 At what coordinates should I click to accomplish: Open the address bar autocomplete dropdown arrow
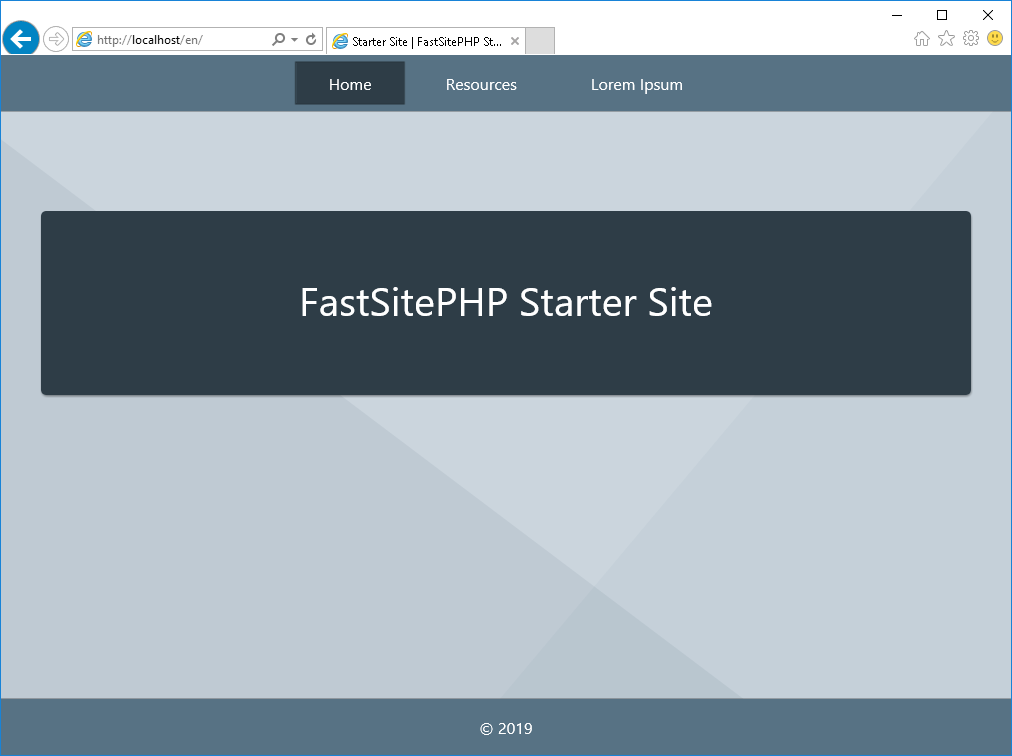(294, 39)
